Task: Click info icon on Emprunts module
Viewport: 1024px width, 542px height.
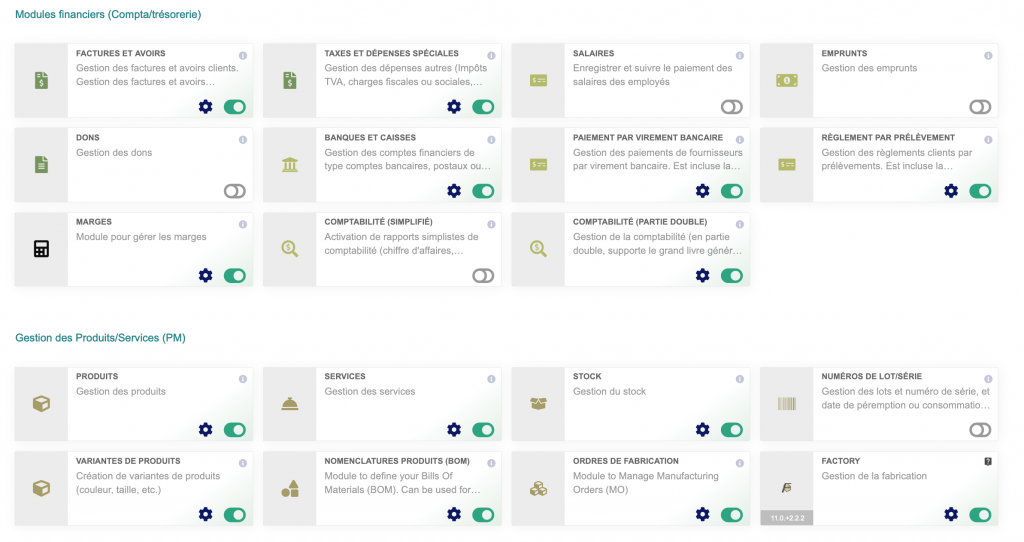Action: pos(988,56)
